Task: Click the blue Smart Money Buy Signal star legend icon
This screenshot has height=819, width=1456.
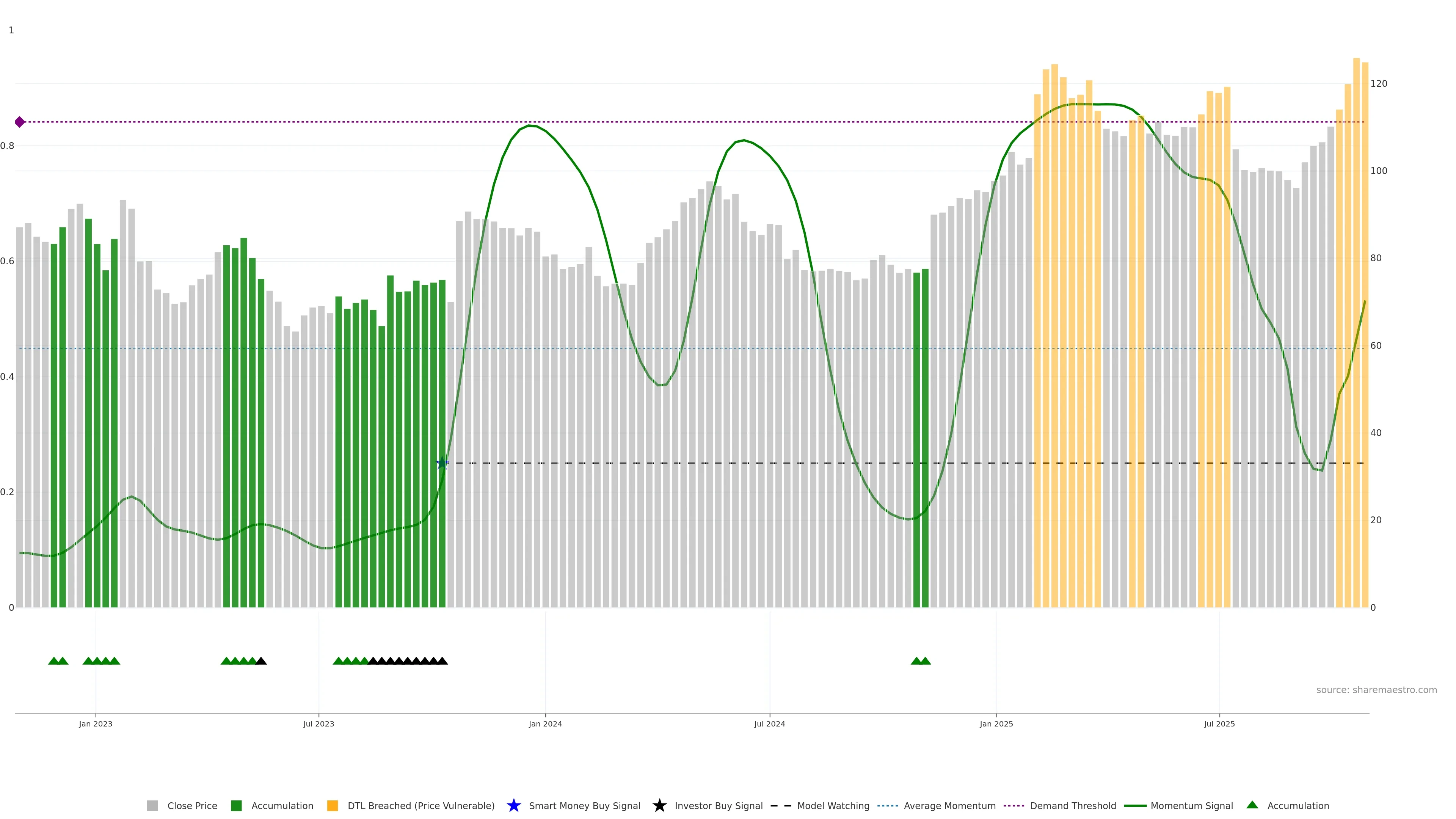Action: pyautogui.click(x=513, y=805)
